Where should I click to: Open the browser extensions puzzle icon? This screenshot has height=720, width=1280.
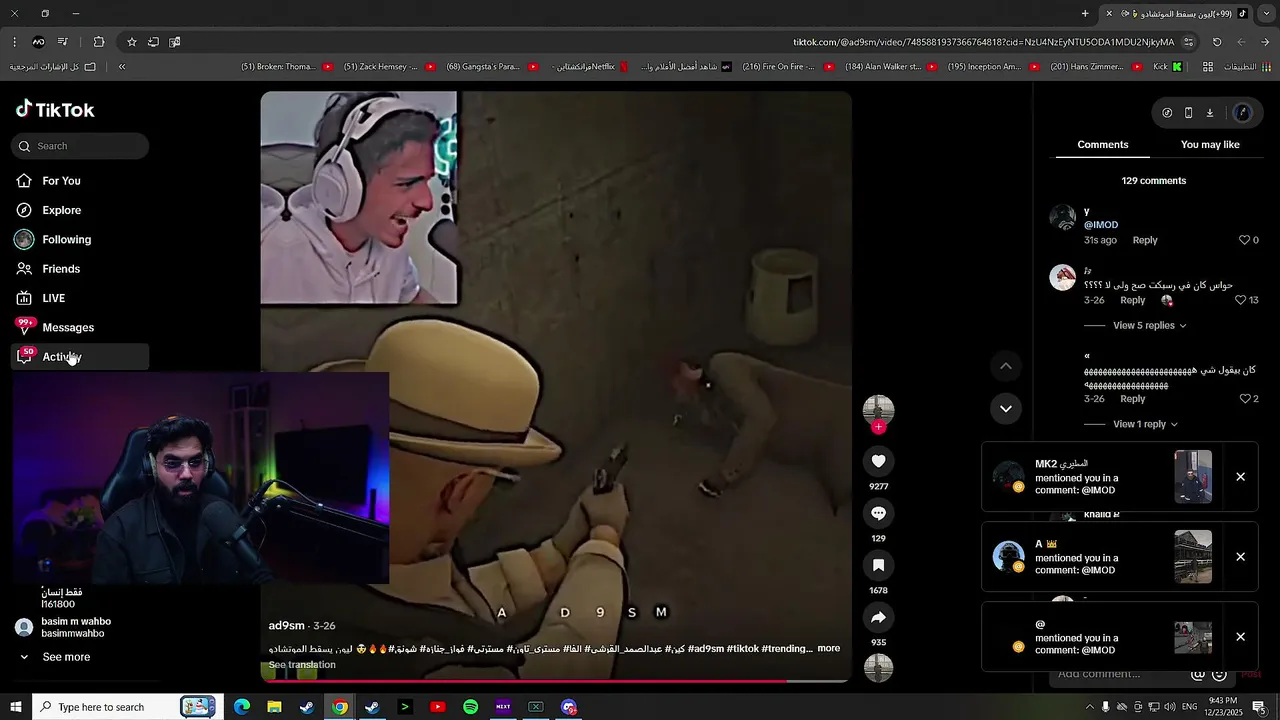tap(99, 42)
